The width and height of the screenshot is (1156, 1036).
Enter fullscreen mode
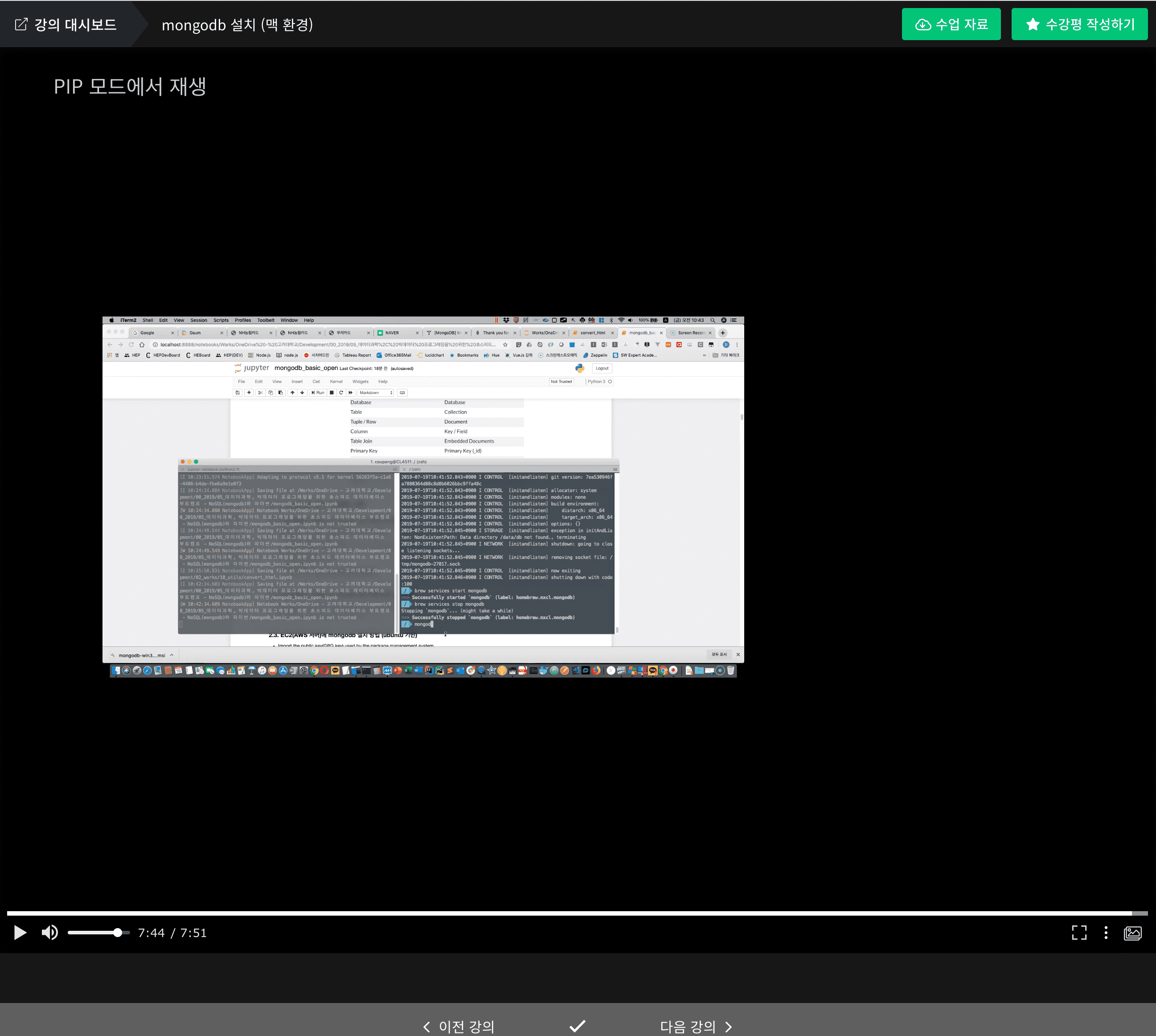(1078, 933)
